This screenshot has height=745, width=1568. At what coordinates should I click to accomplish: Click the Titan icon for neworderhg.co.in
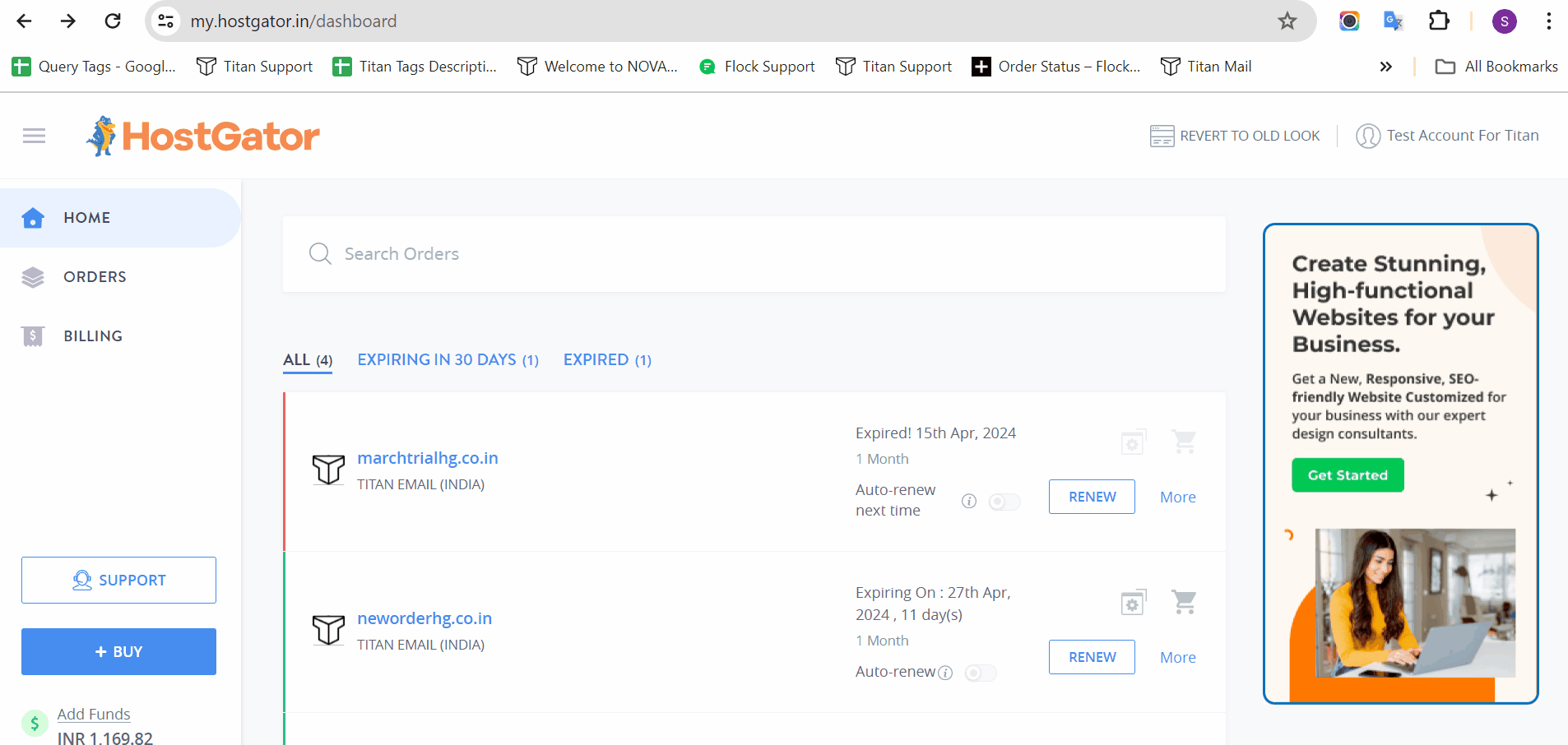(x=328, y=630)
